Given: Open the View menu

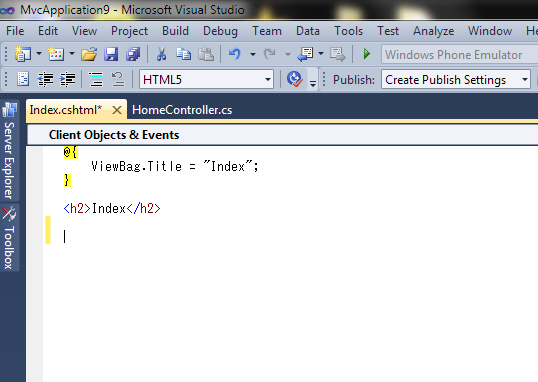Looking at the screenshot, I should [84, 31].
